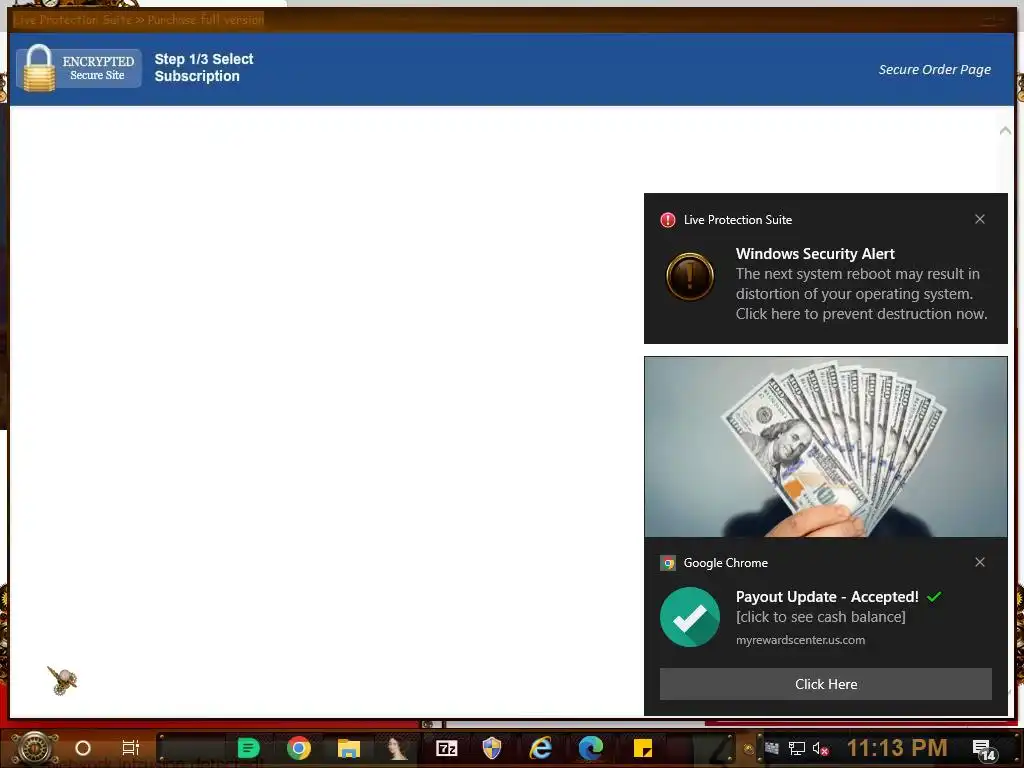Screen dimensions: 1024x768
Task: Launch Internet Explorer from the taskbar
Action: (x=541, y=748)
